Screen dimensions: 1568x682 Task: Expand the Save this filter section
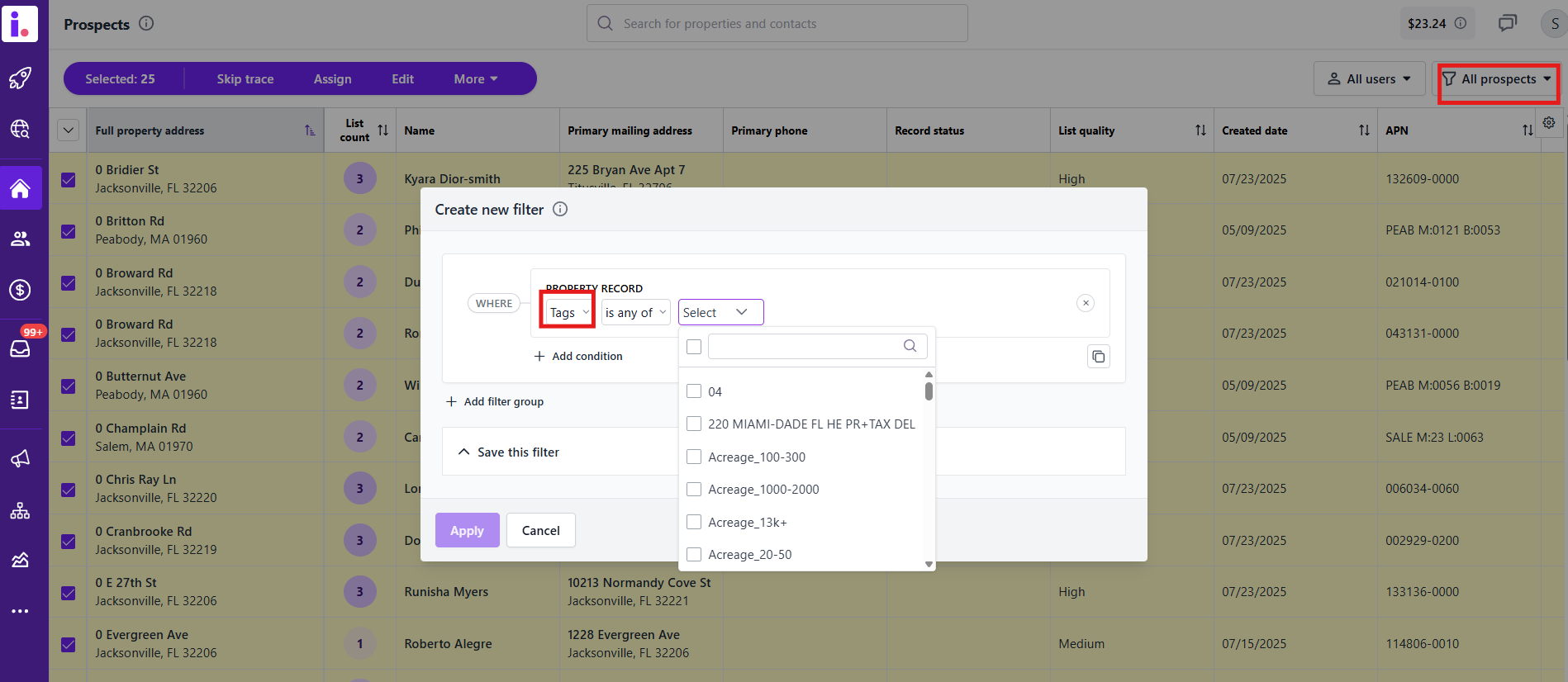[509, 452]
